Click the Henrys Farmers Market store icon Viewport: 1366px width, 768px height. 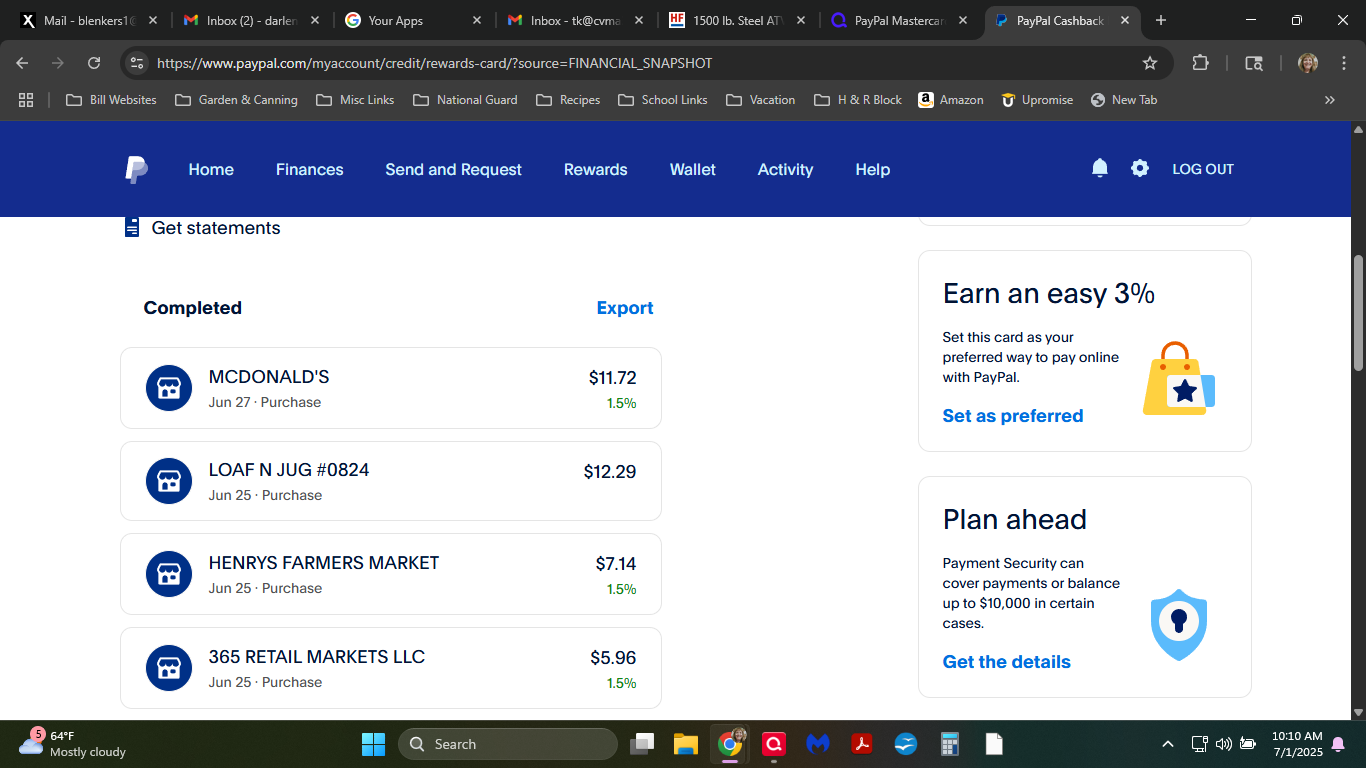coord(169,574)
